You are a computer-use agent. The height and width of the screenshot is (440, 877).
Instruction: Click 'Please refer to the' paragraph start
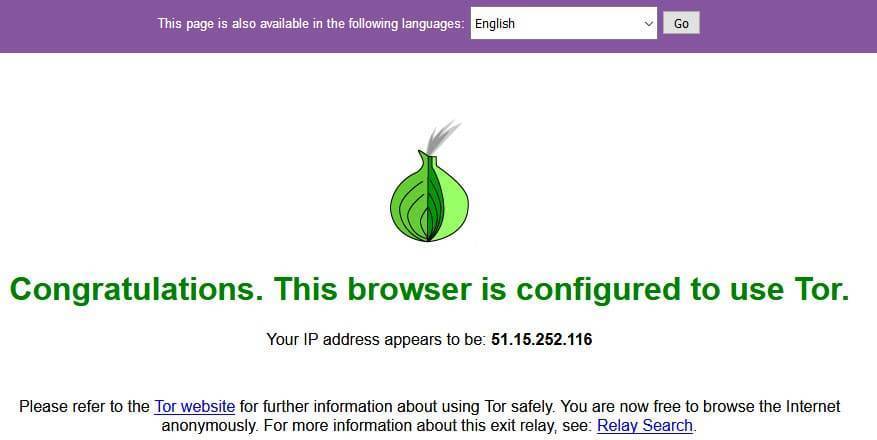84,406
